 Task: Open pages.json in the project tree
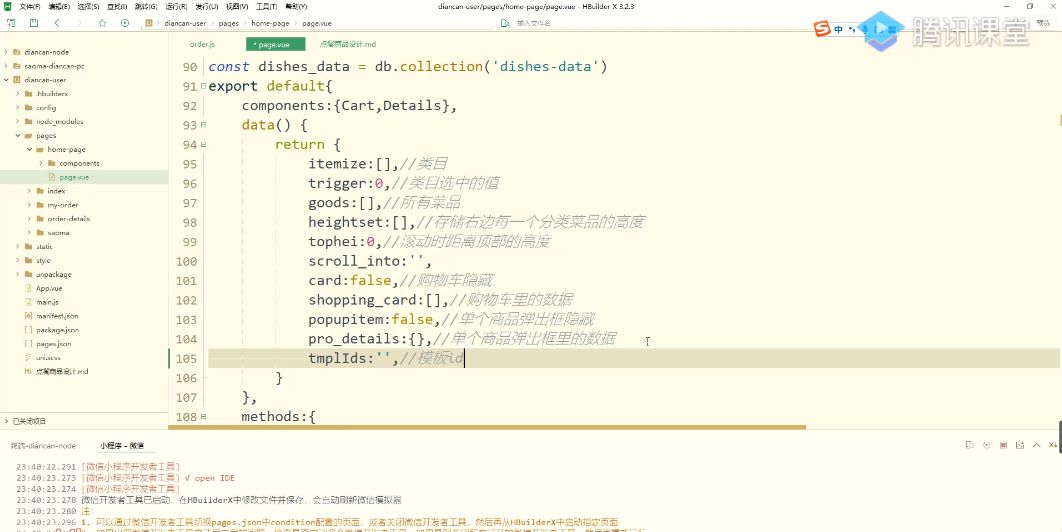click(x=54, y=344)
